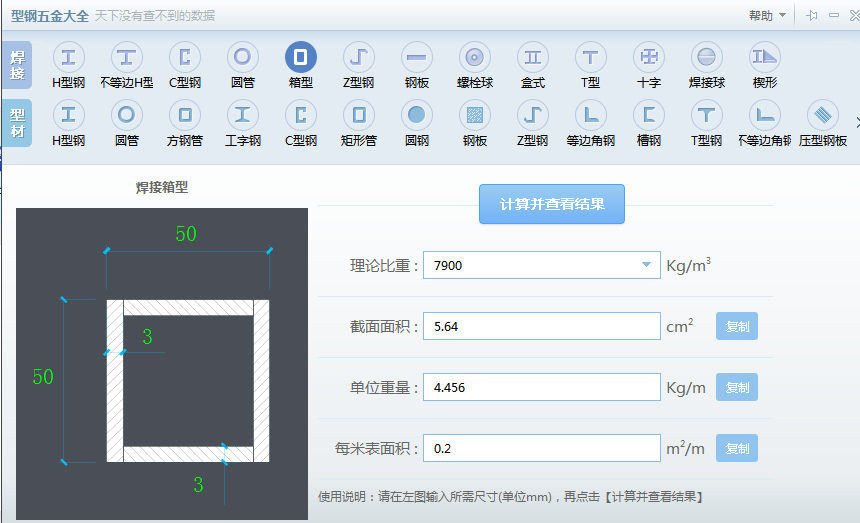This screenshot has height=523, width=860.
Task: Copy the 单位重量 value with 复制
Action: coord(737,387)
